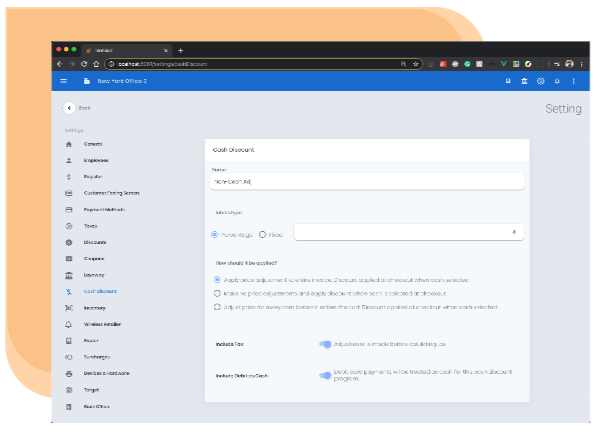Select the Percentage radio button
Screen dimensions: 600x438
coord(215,234)
